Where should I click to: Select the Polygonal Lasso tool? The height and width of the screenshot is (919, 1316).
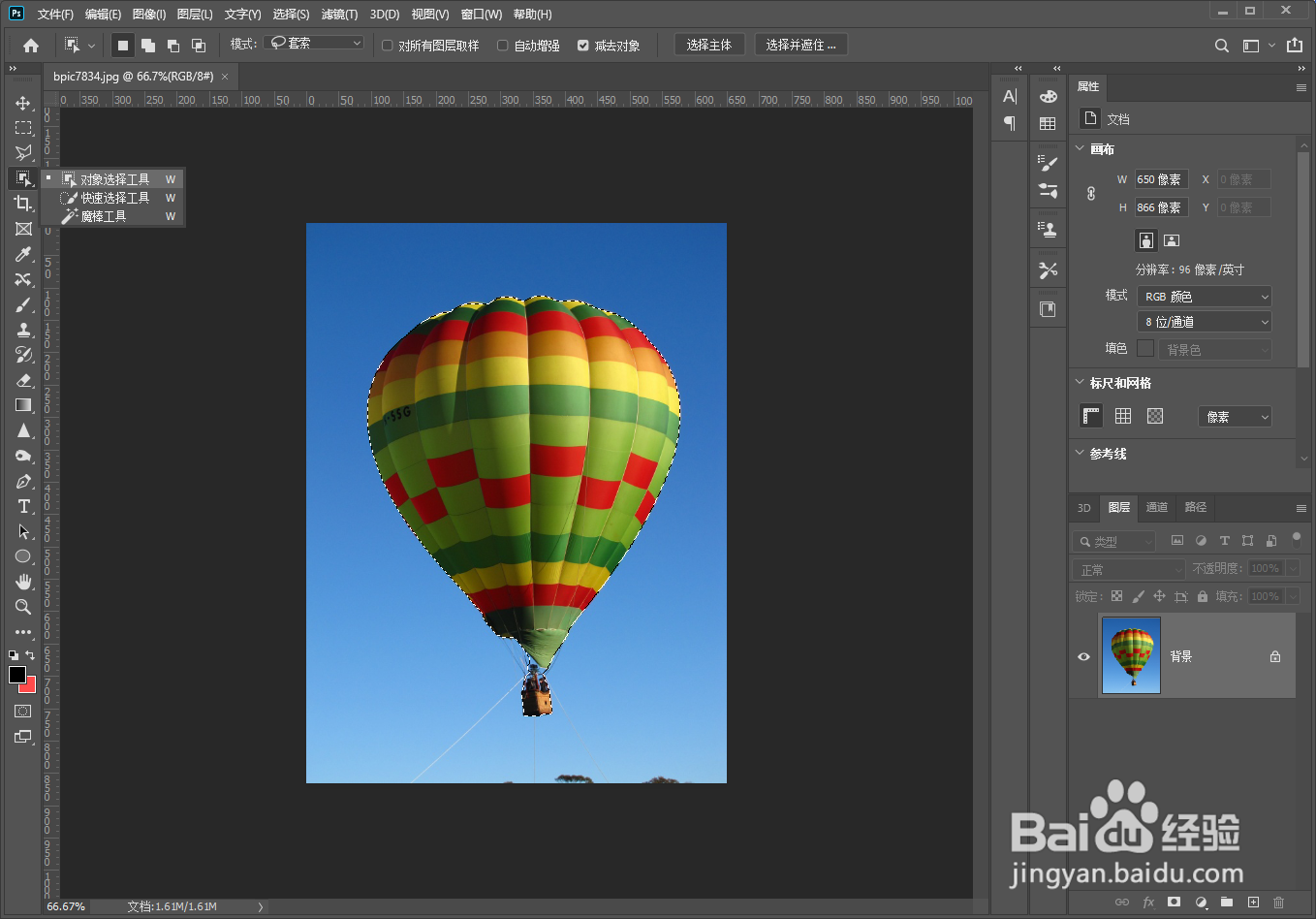(23, 153)
